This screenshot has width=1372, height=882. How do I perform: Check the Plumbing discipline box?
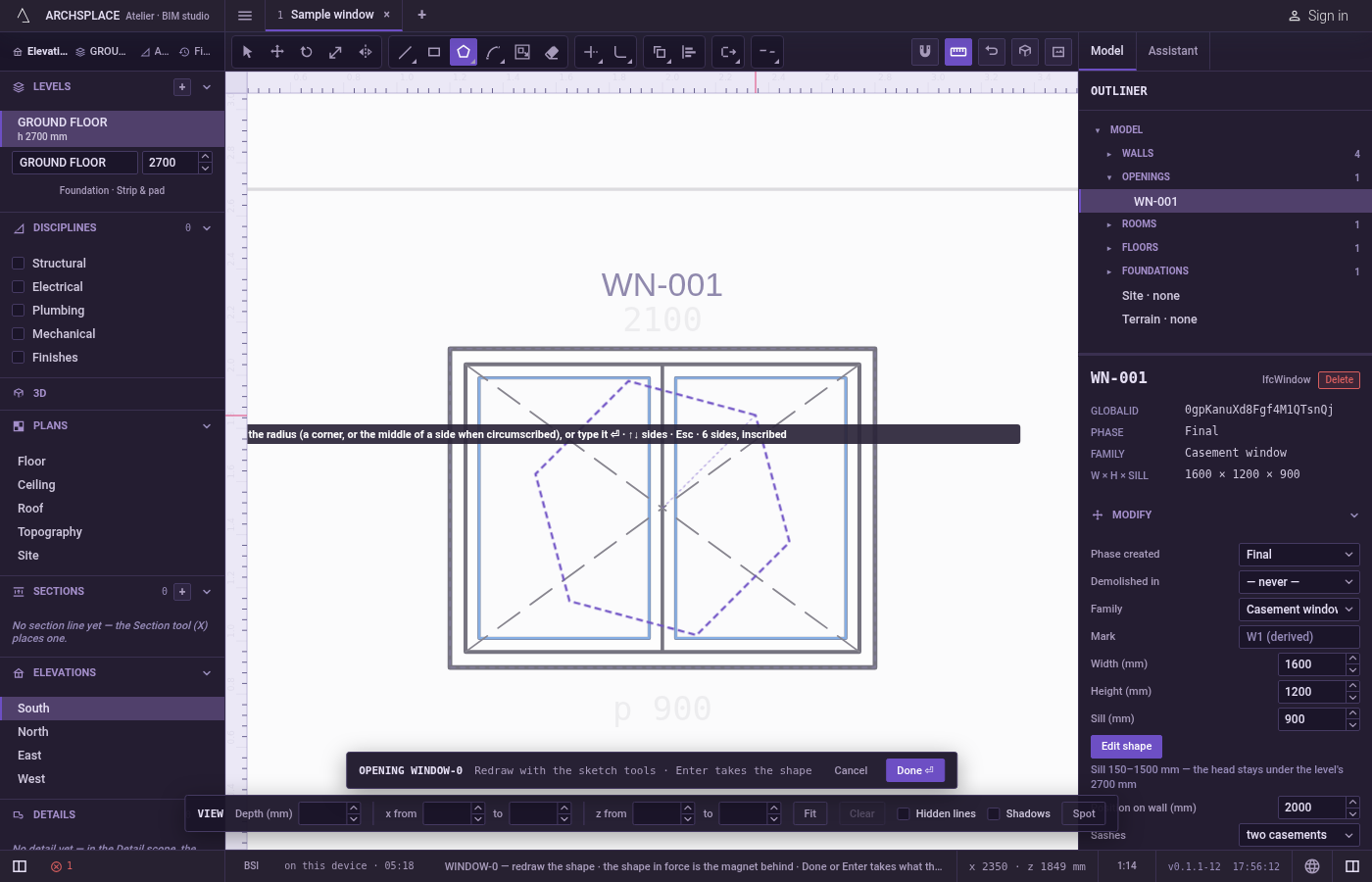(18, 311)
